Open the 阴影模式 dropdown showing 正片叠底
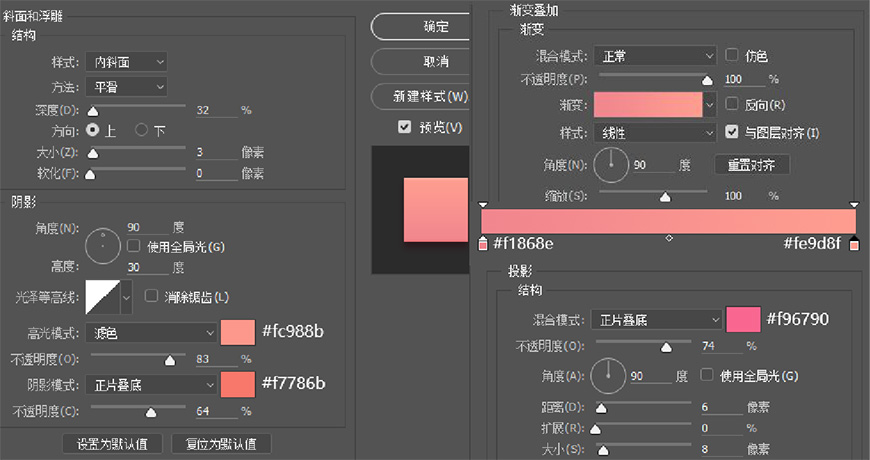 [151, 385]
